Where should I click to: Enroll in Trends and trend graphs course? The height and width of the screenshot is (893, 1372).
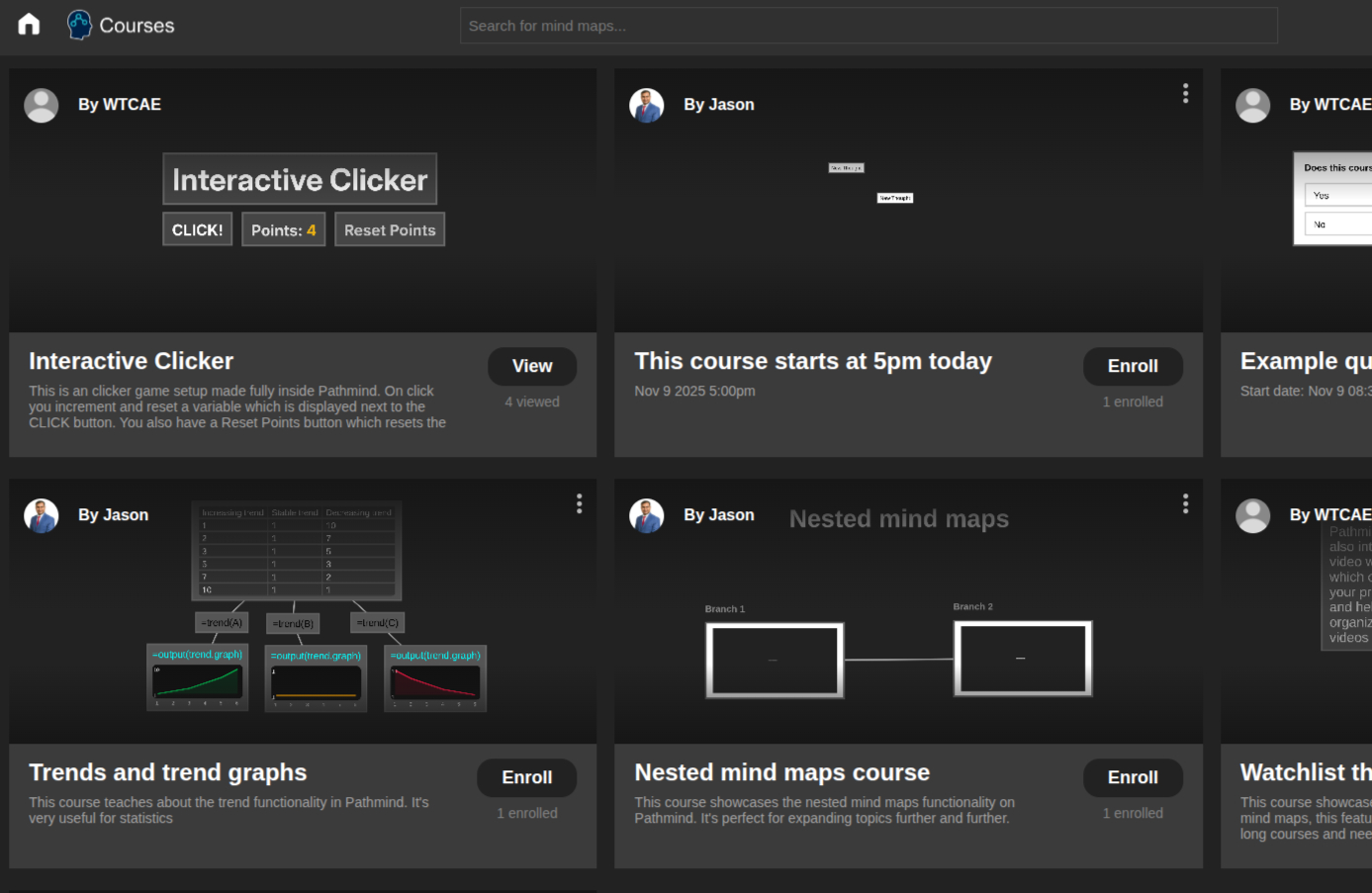tap(526, 777)
